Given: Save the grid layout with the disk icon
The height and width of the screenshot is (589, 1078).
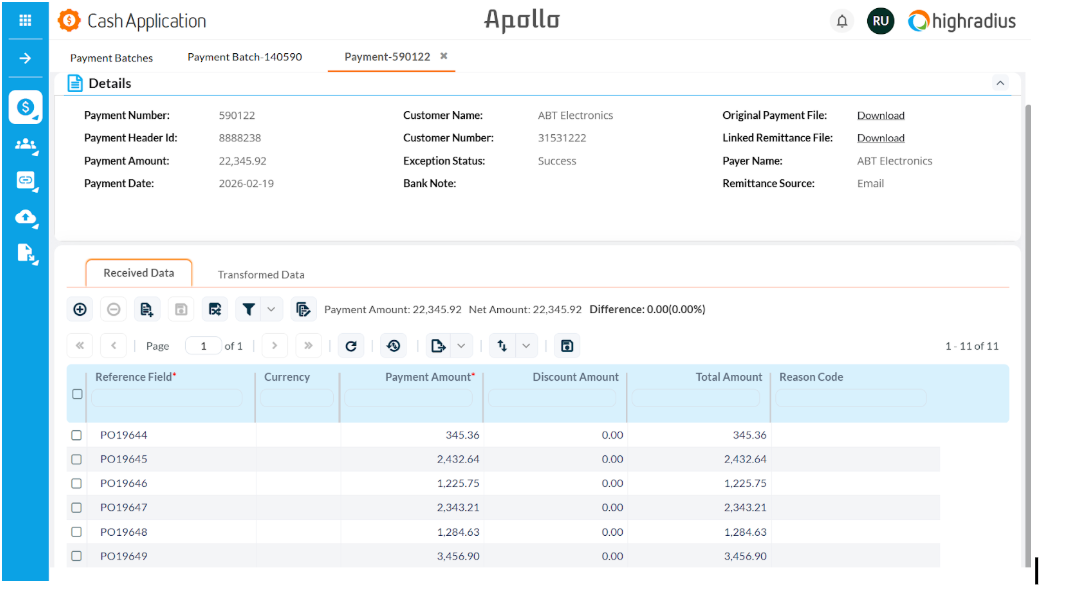Looking at the screenshot, I should click(567, 346).
